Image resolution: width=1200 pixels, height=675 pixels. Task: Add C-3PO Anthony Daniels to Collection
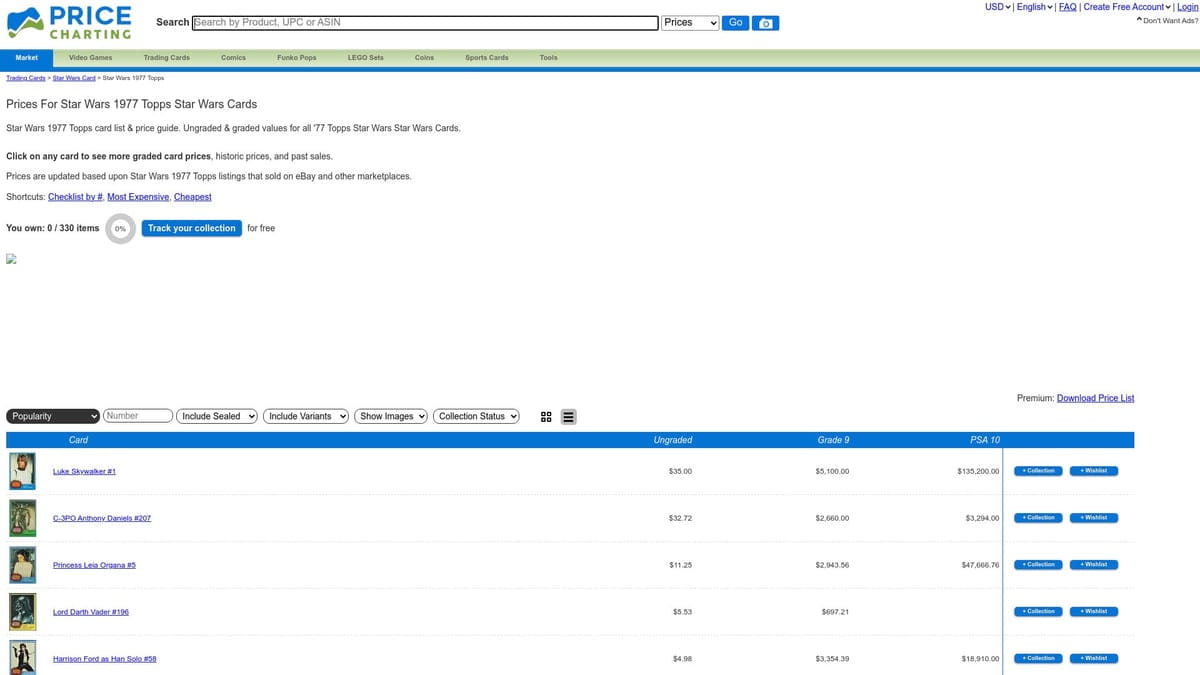(1039, 518)
